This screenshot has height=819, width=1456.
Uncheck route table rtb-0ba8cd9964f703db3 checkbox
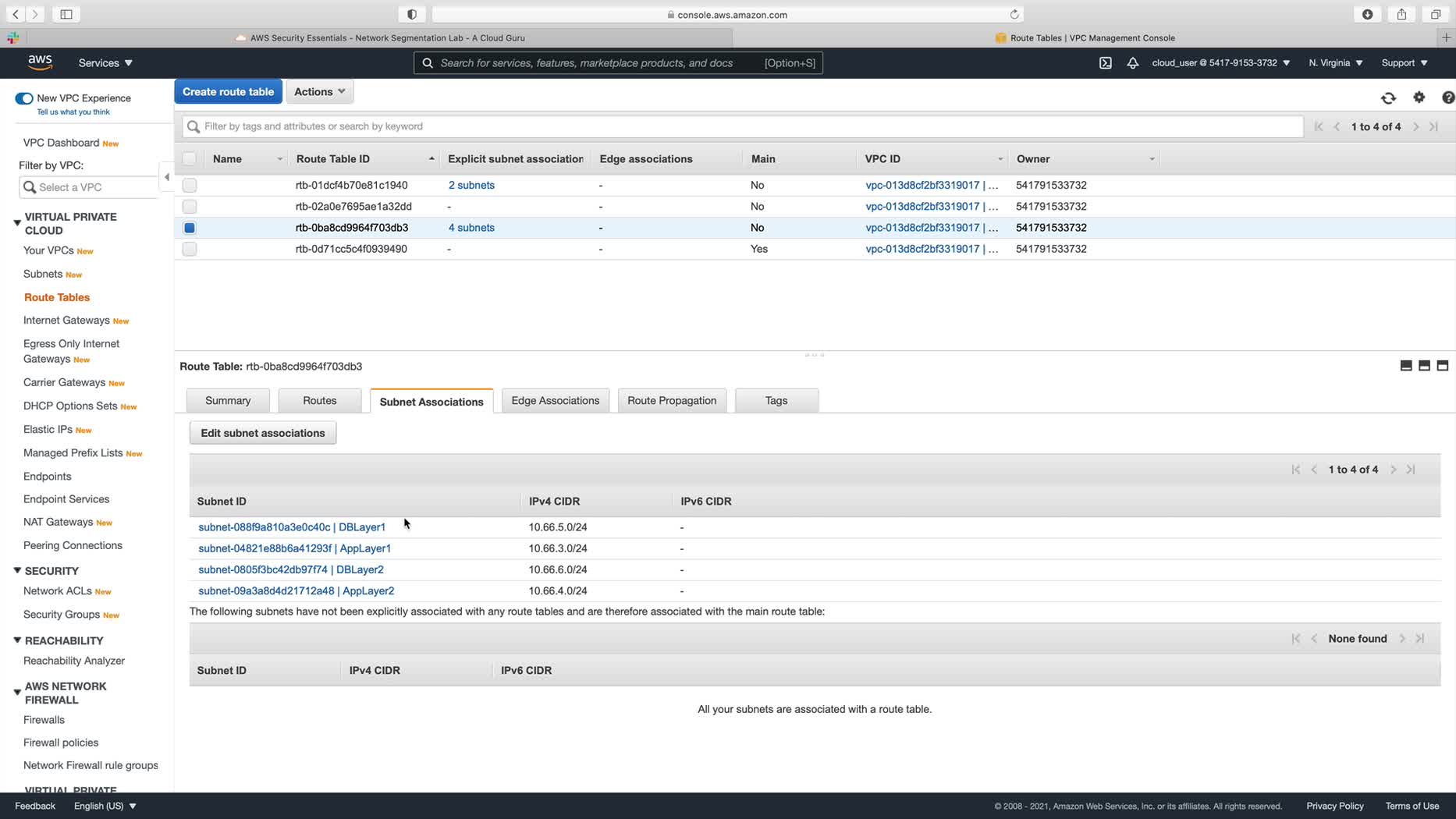[x=190, y=228]
